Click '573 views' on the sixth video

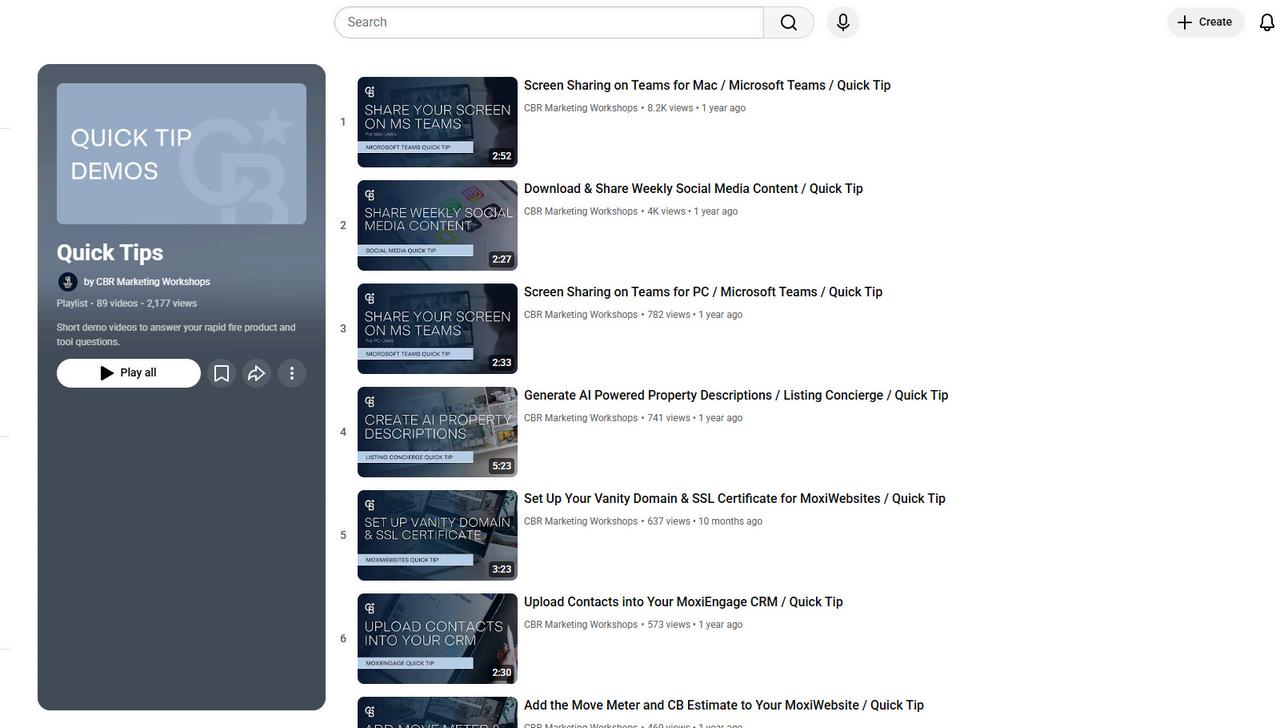pyautogui.click(x=669, y=625)
